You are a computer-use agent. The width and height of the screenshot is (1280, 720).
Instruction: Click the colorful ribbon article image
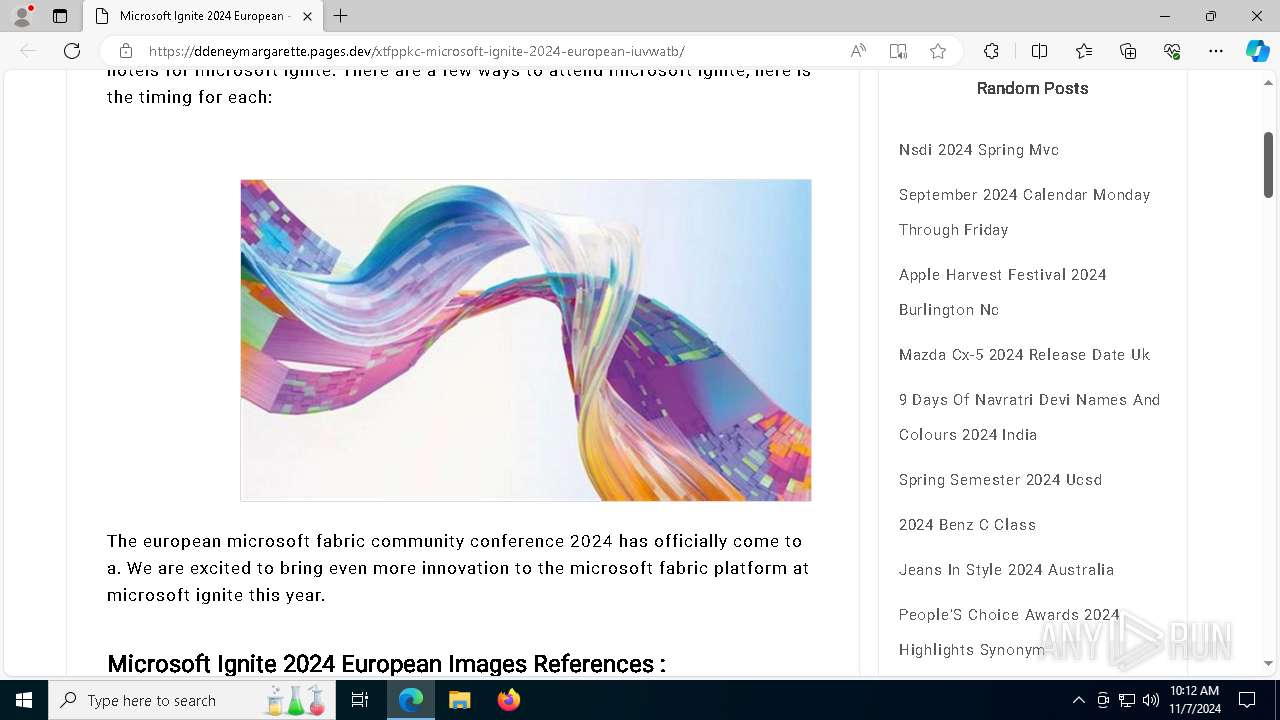point(526,340)
